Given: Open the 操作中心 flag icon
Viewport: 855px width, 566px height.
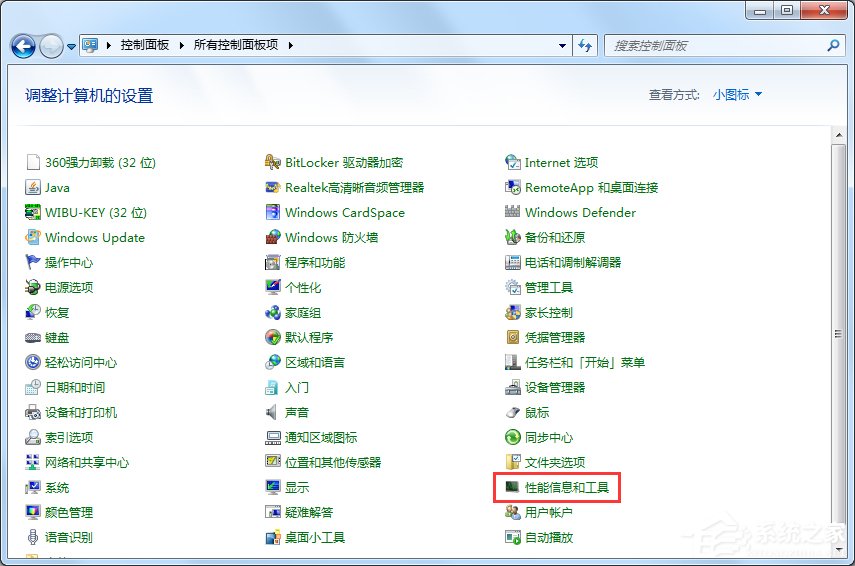Looking at the screenshot, I should (33, 262).
